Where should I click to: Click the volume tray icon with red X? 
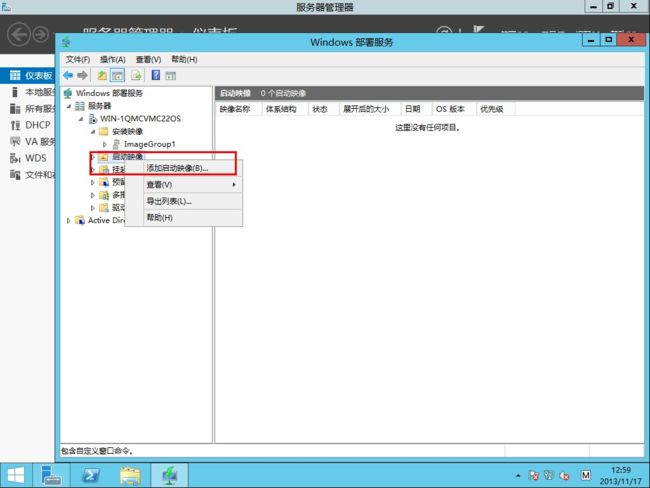tap(564, 476)
